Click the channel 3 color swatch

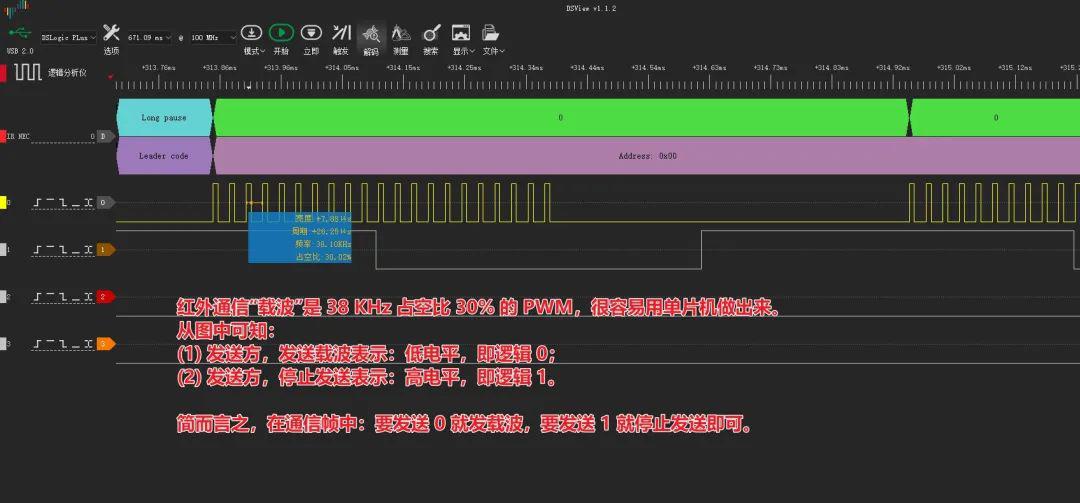tap(2, 343)
